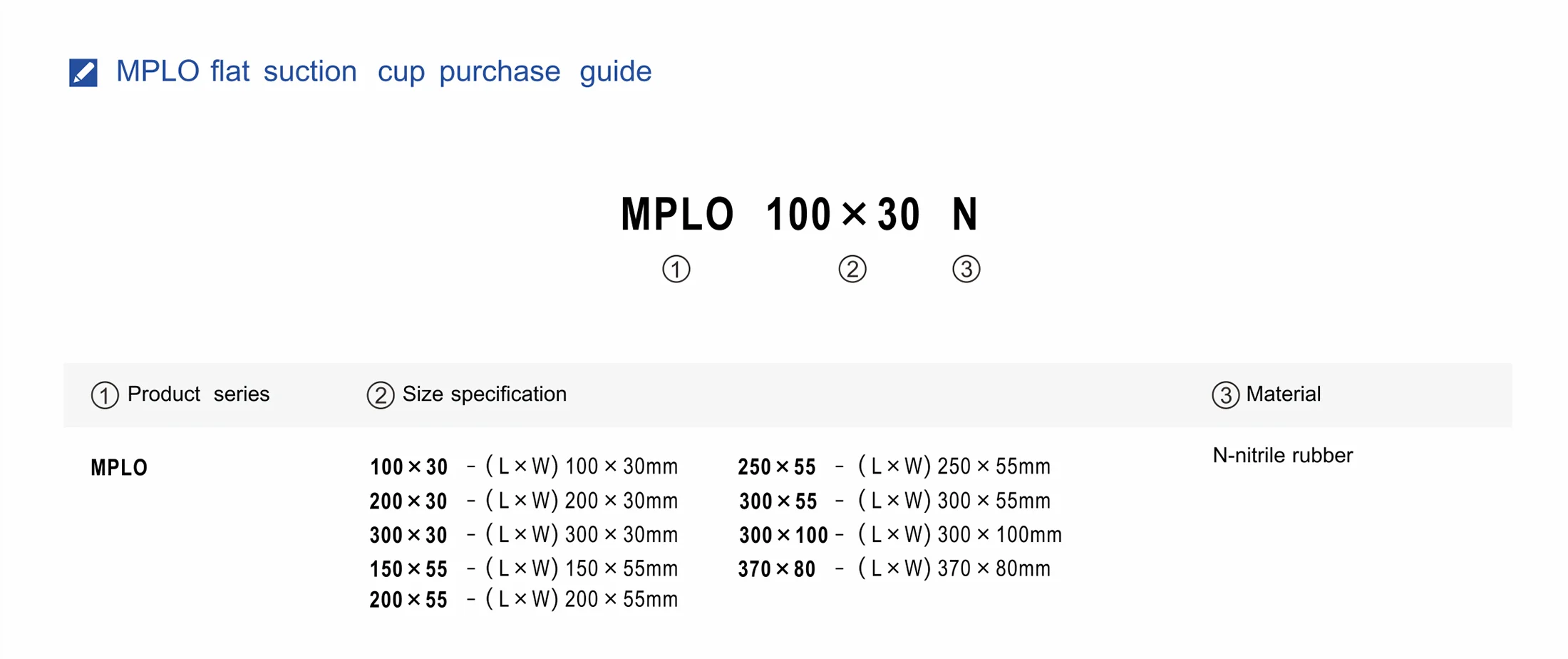Click the purchase guide title text
The height and width of the screenshot is (659, 1568).
(x=383, y=71)
